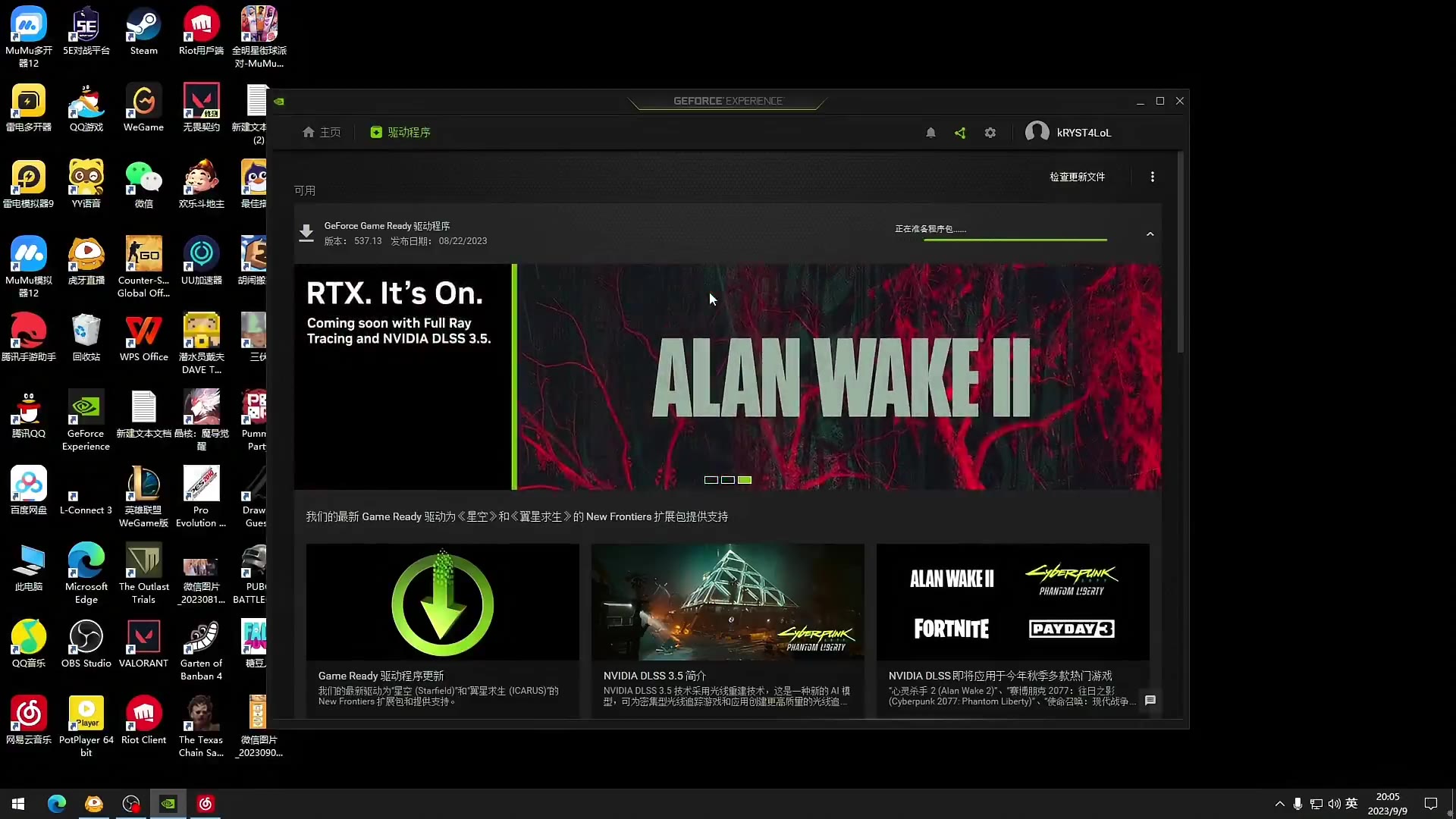The height and width of the screenshot is (819, 1456).
Task: Select the 网易云音乐 desktop icon
Action: click(x=28, y=721)
